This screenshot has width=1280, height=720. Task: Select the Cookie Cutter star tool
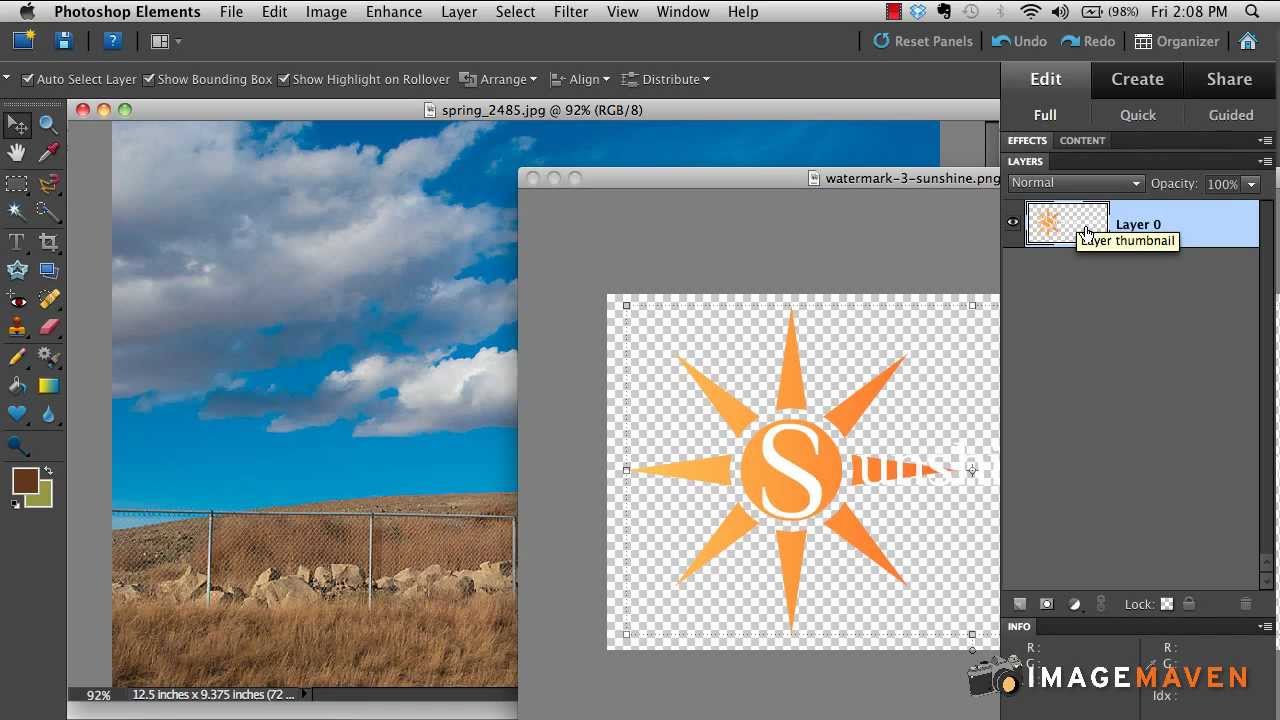17,270
